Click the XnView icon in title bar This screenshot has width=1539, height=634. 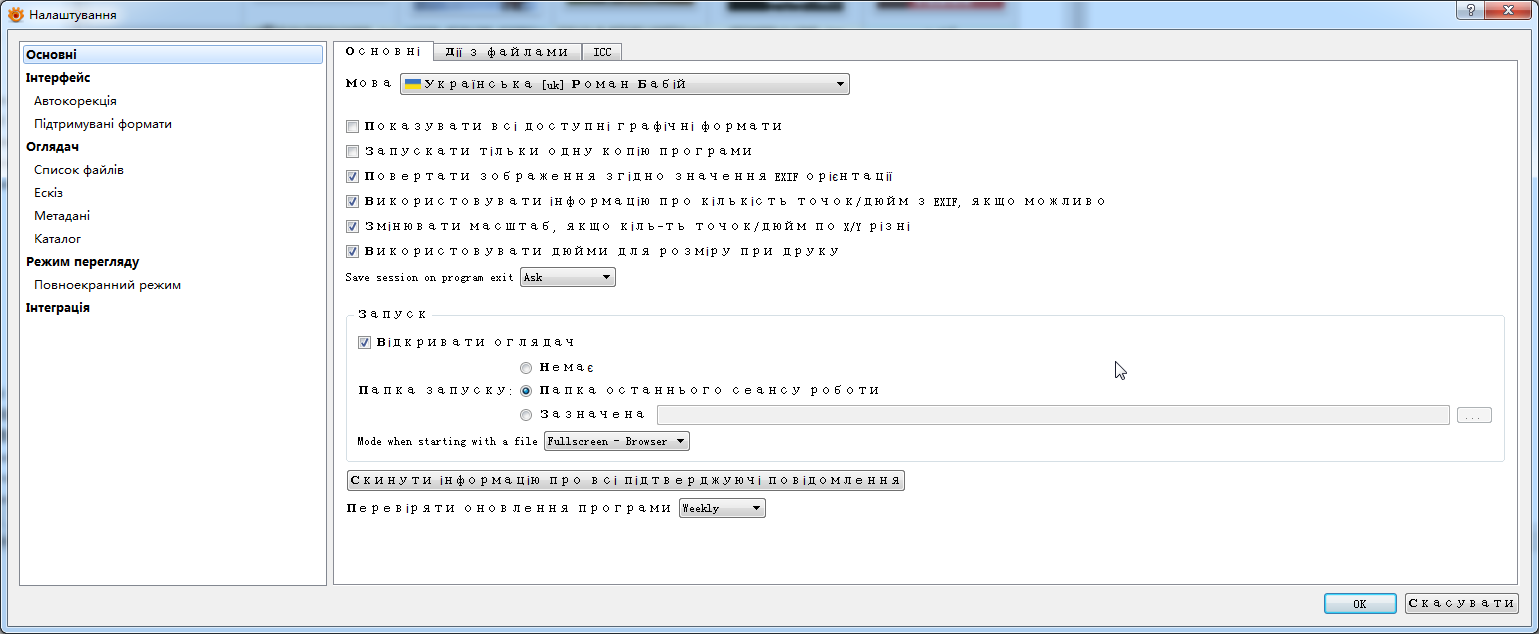15,15
